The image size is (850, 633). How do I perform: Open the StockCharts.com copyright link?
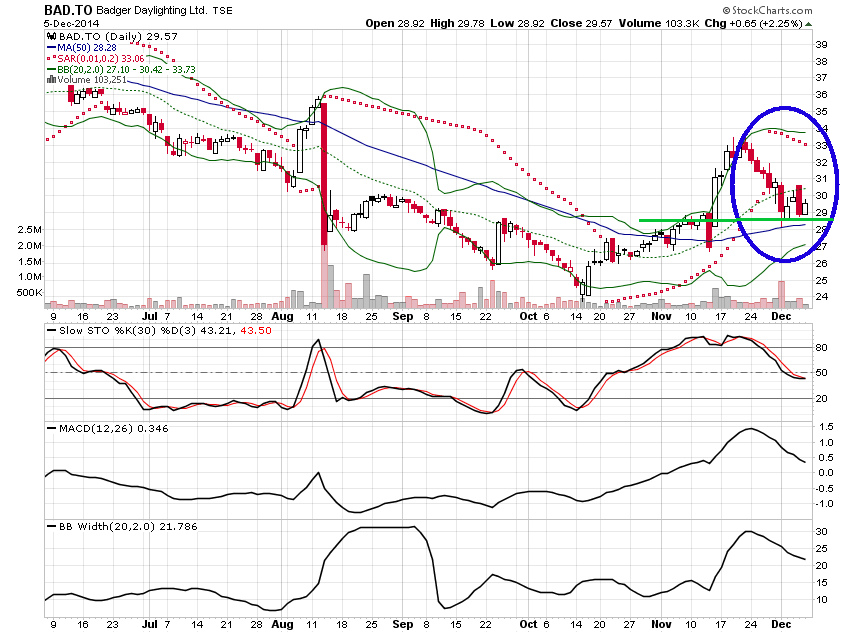767,10
